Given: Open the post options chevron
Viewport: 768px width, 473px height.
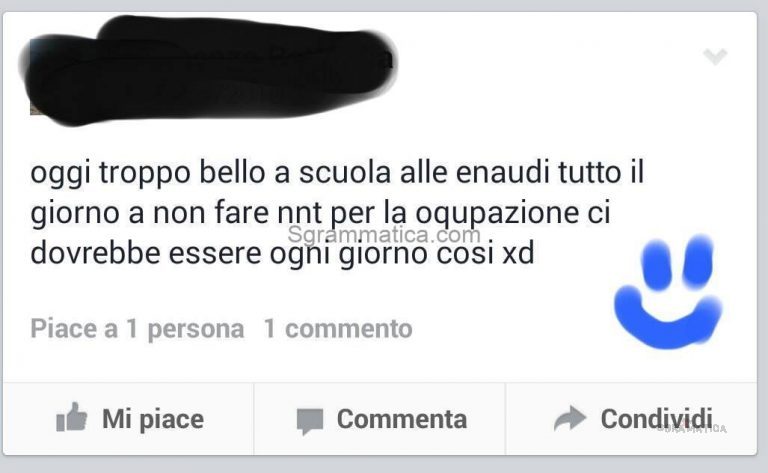Looking at the screenshot, I should click(x=715, y=56).
